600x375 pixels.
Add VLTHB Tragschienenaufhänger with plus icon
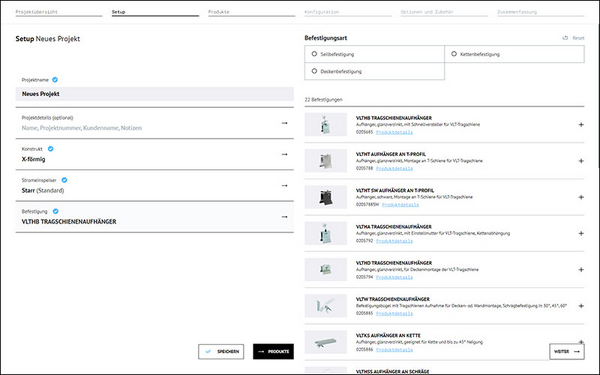(581, 125)
